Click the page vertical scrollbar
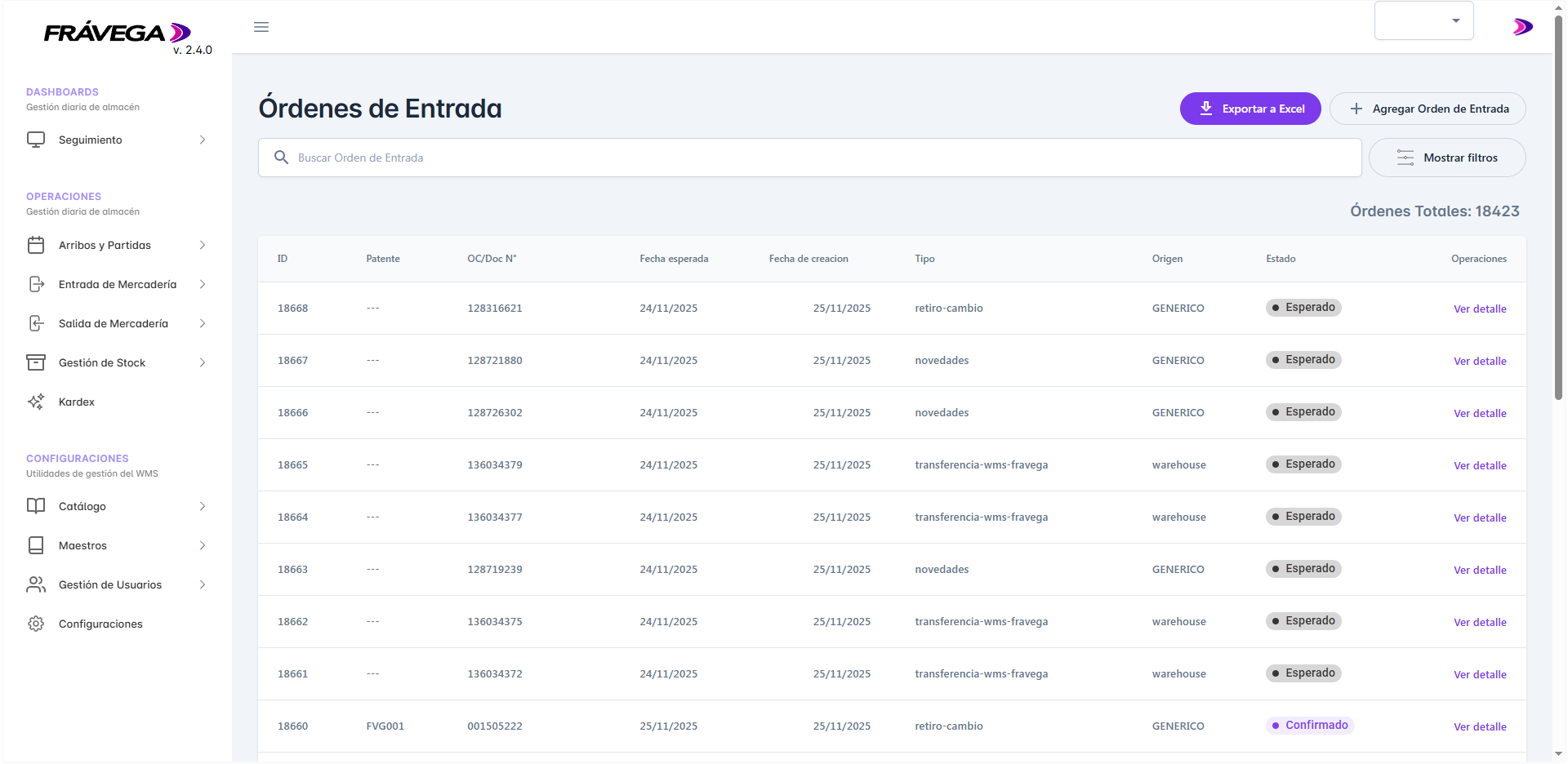This screenshot has width=1568, height=764. (1558, 208)
